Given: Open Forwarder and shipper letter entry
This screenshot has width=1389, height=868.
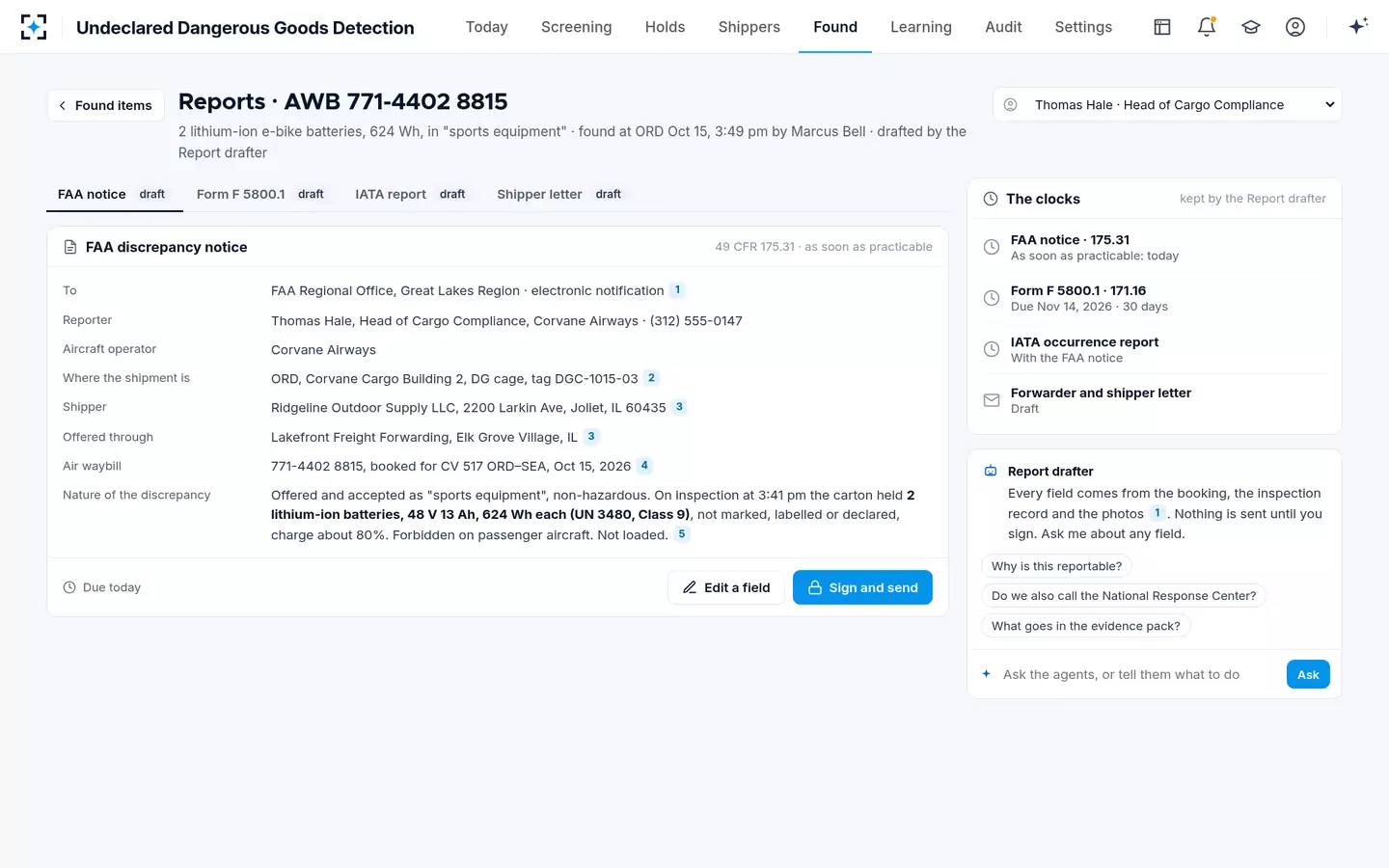Looking at the screenshot, I should 1155,400.
